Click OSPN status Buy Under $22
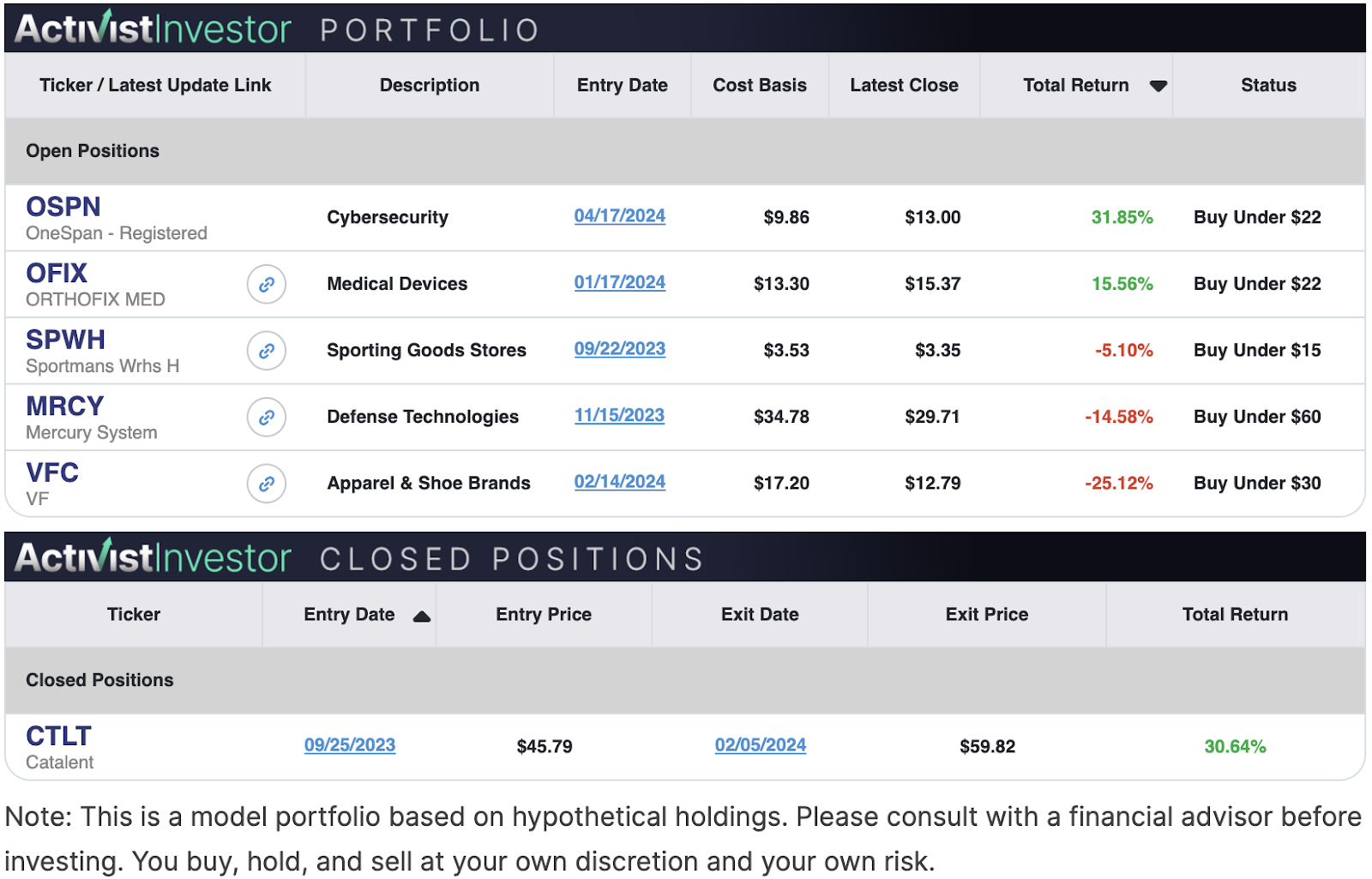This screenshot has width=1372, height=879. pos(1257,218)
